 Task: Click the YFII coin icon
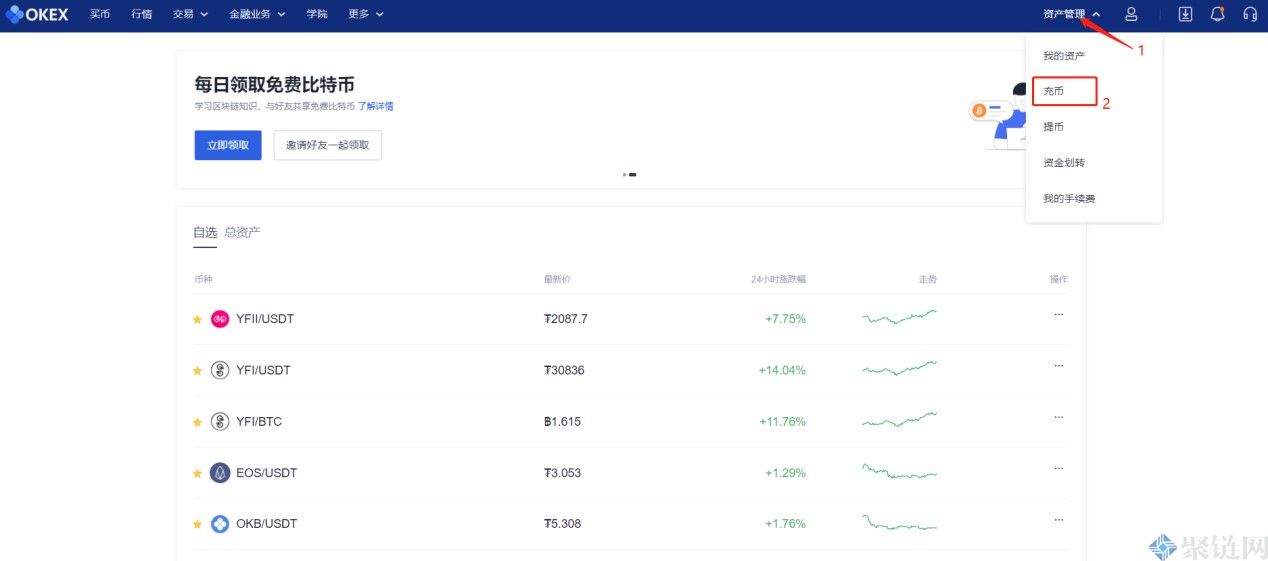pos(220,319)
